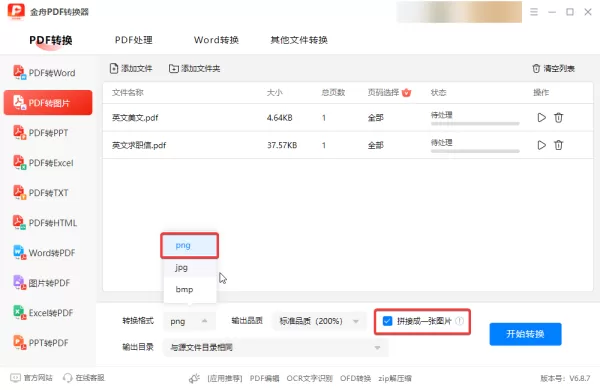This screenshot has width=600, height=390.
Task: Click the 金舟PDF转换器 app logo
Action: 16,11
